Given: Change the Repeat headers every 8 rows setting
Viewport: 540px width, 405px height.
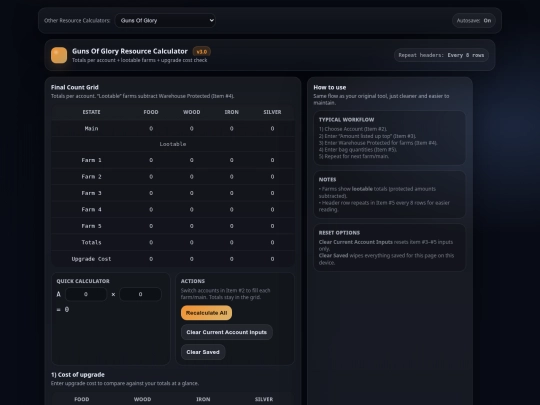Looking at the screenshot, I should tap(441, 55).
